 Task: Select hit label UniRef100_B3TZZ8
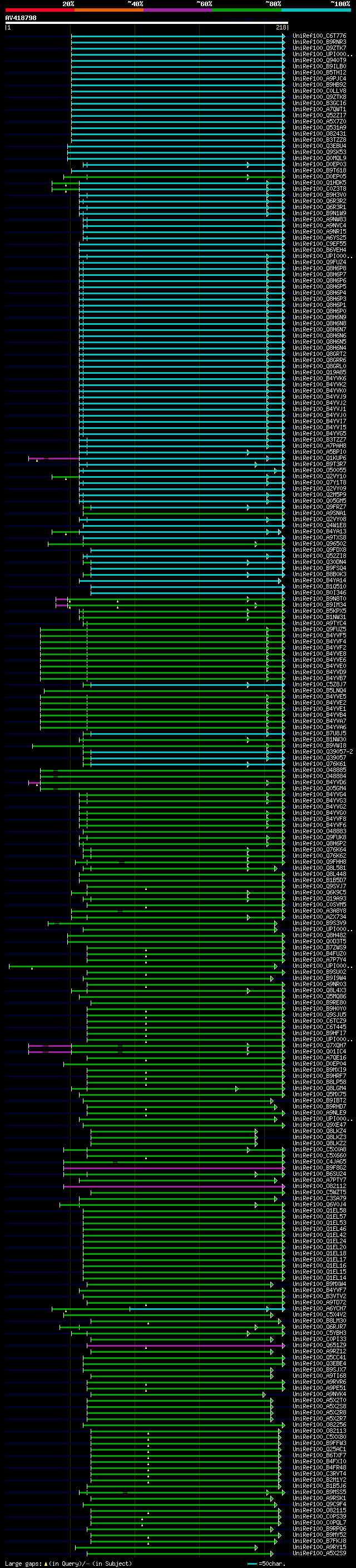pos(319,140)
